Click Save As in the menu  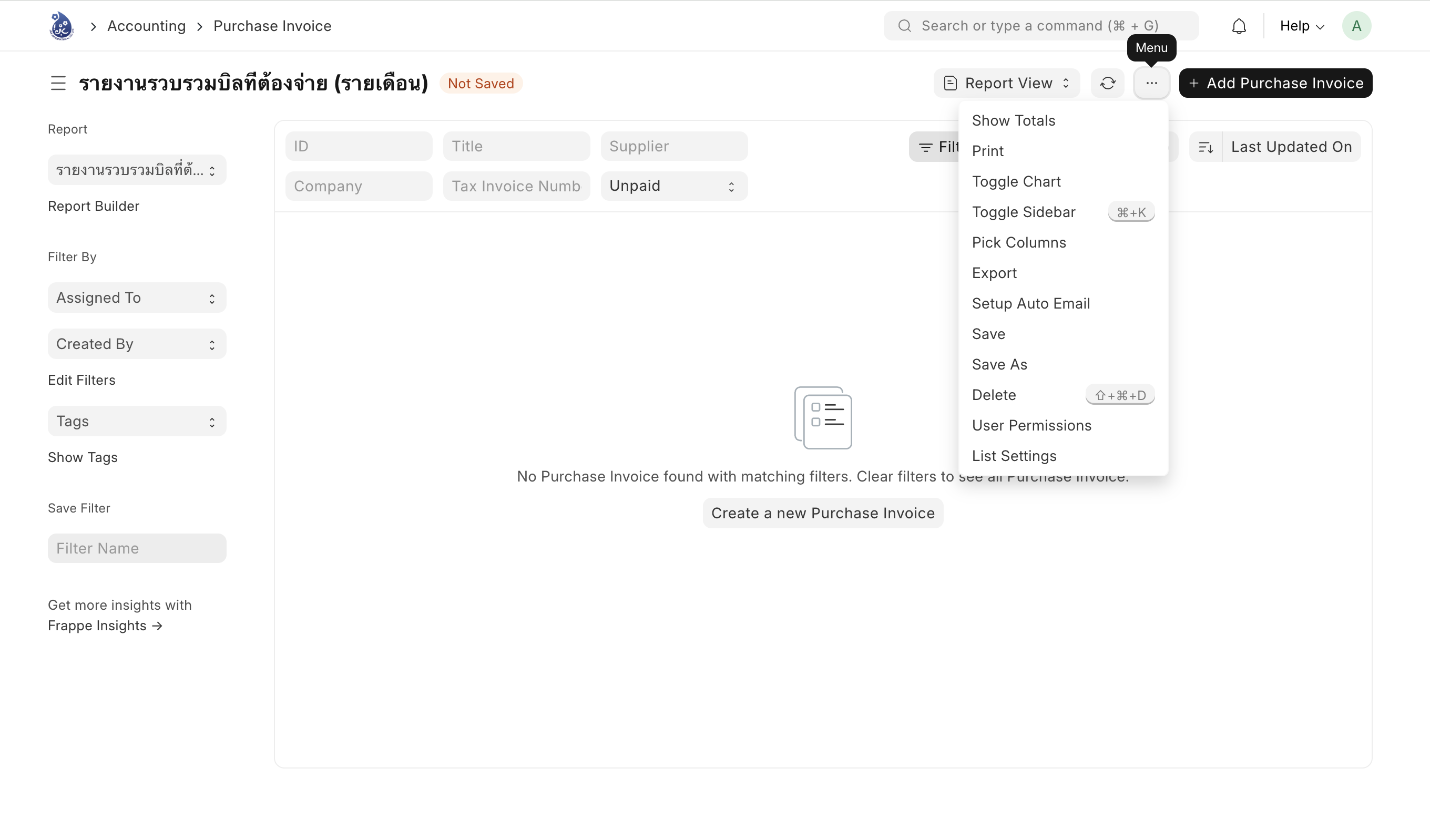(x=1063, y=364)
